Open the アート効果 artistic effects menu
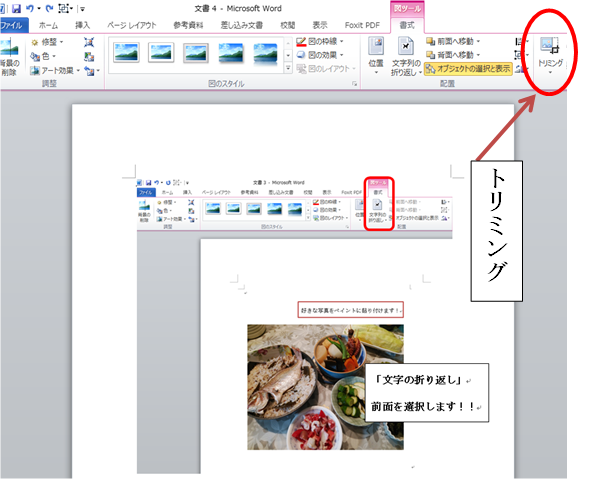Screen dimensions: 592x484 pyautogui.click(x=55, y=70)
